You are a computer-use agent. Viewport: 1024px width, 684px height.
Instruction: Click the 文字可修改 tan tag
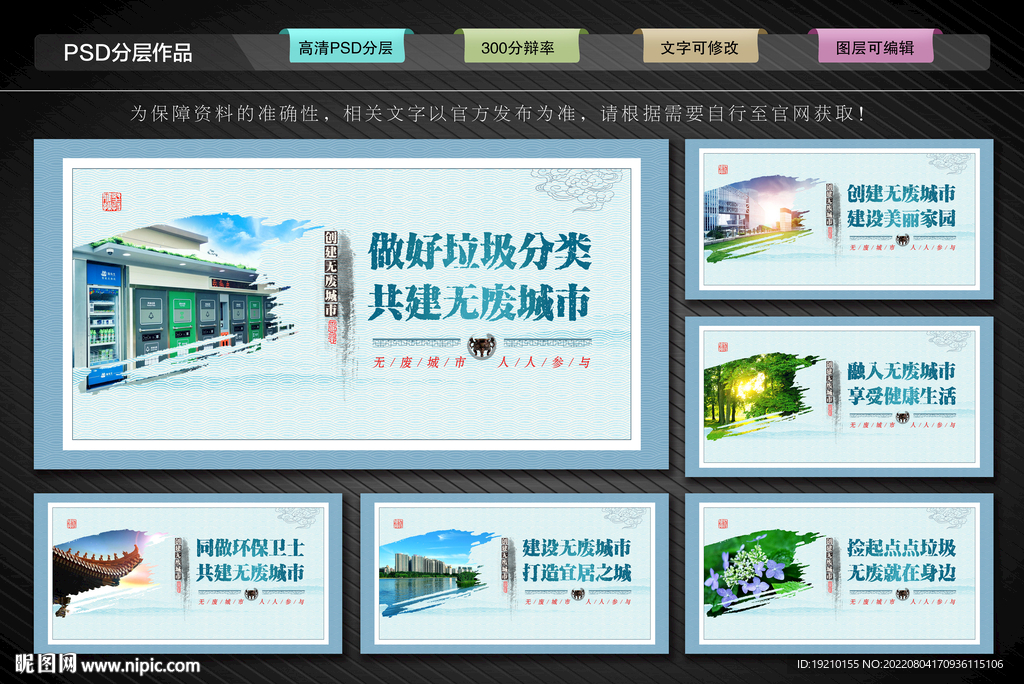click(700, 48)
